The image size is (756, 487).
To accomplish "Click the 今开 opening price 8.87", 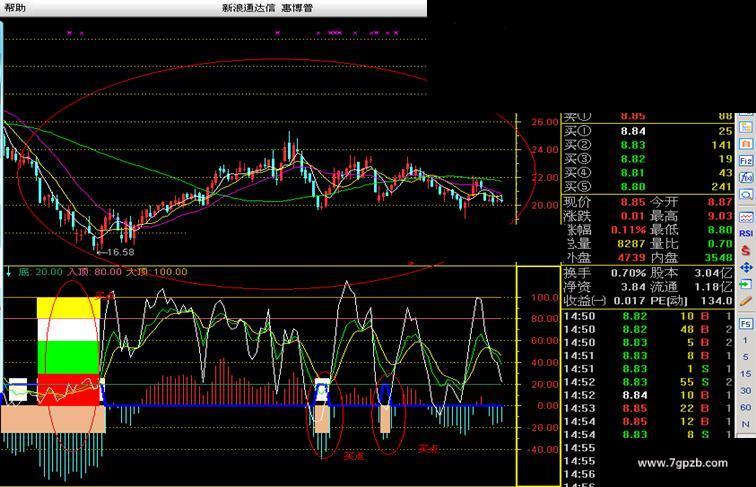I will (x=720, y=202).
